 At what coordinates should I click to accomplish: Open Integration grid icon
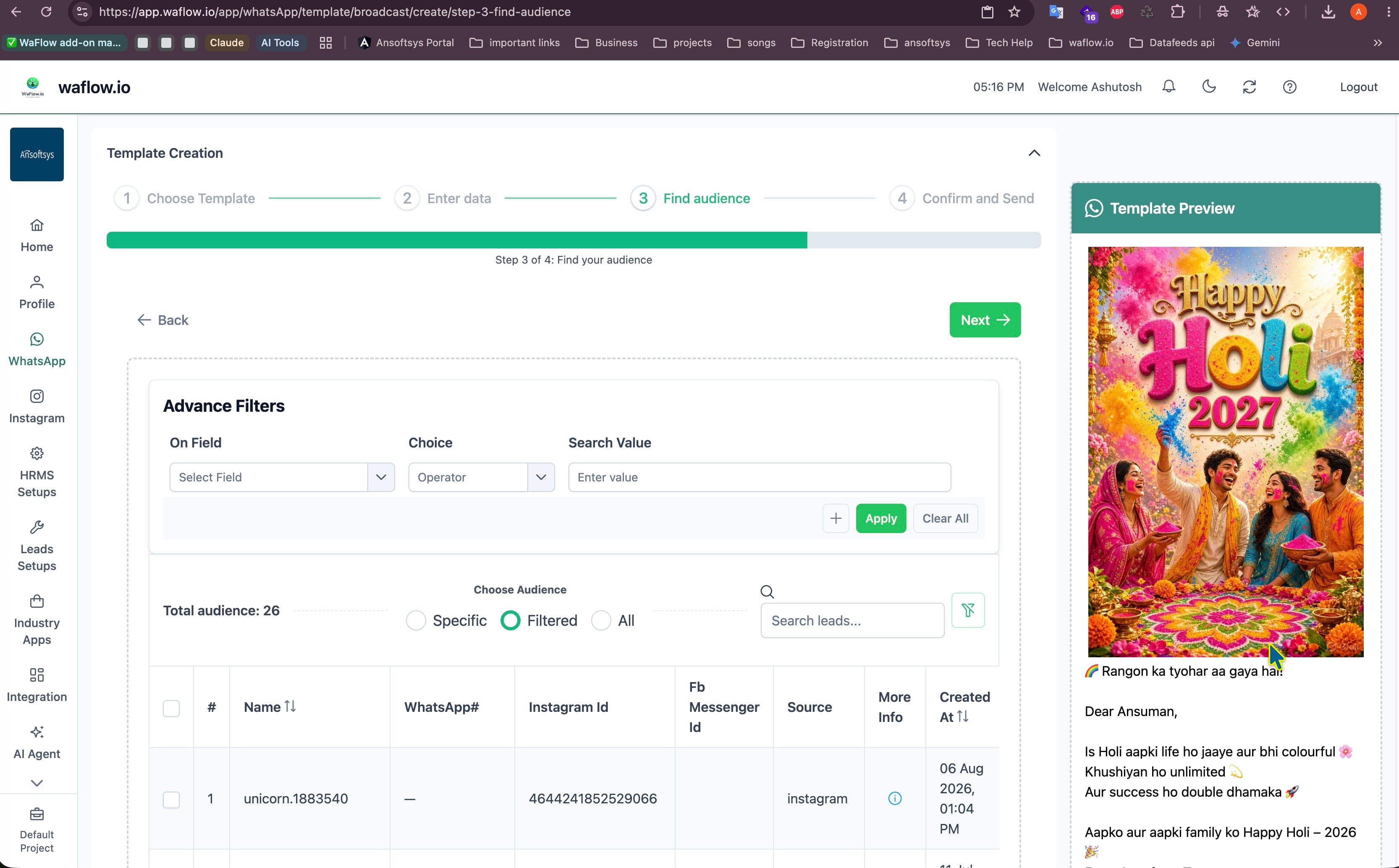coord(37,675)
